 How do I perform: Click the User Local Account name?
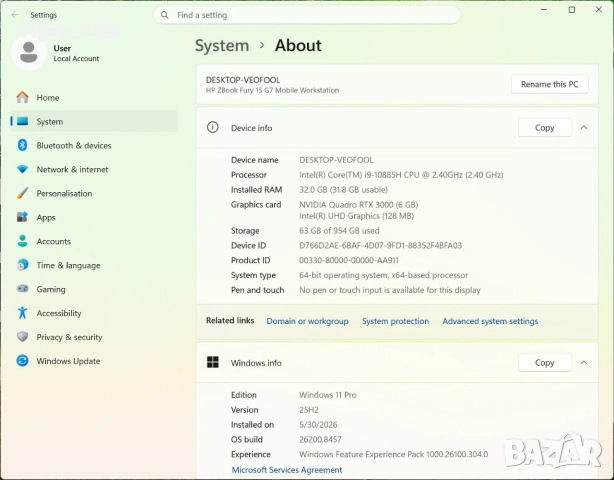(x=76, y=53)
